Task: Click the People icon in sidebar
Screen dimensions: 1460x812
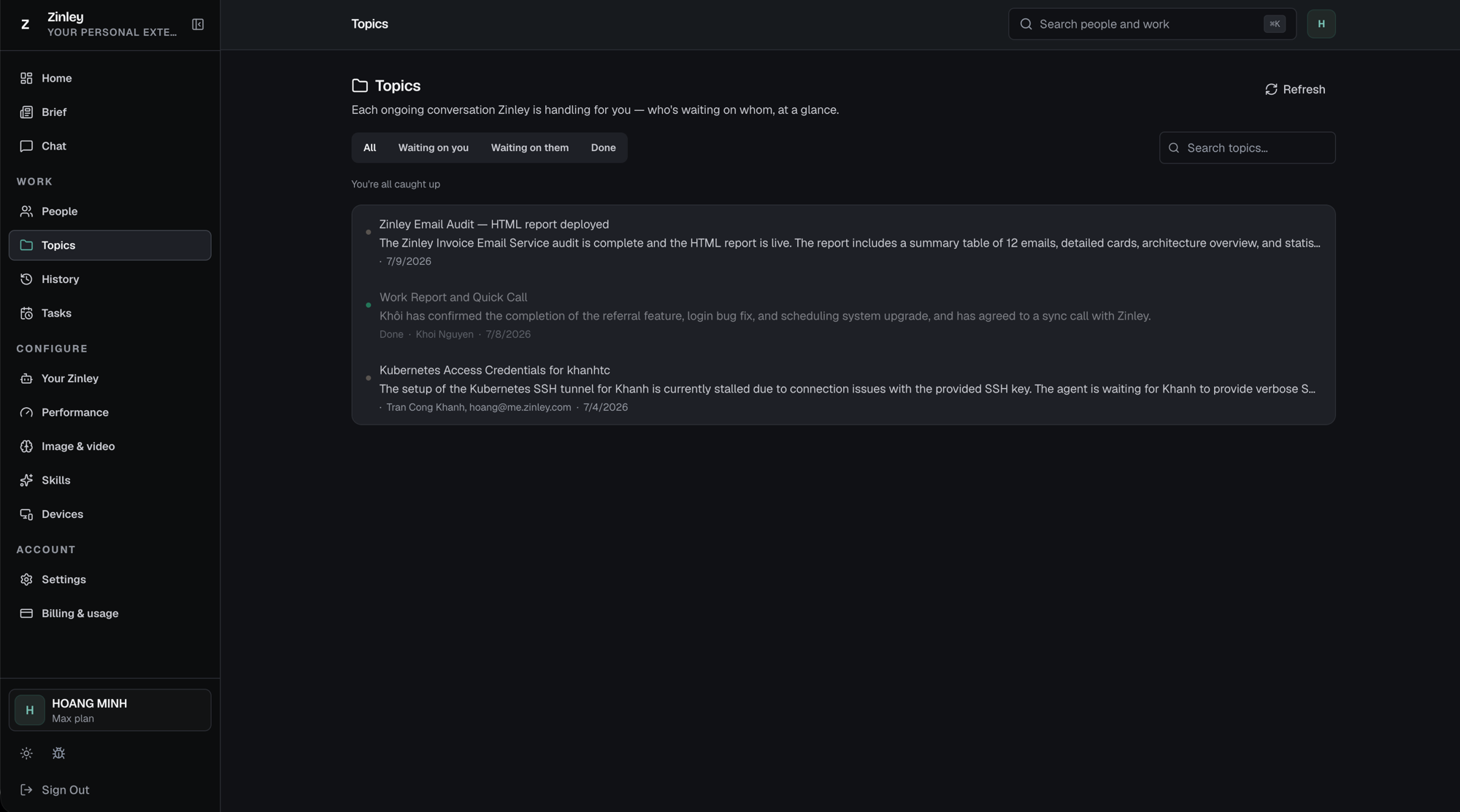Action: (26, 211)
